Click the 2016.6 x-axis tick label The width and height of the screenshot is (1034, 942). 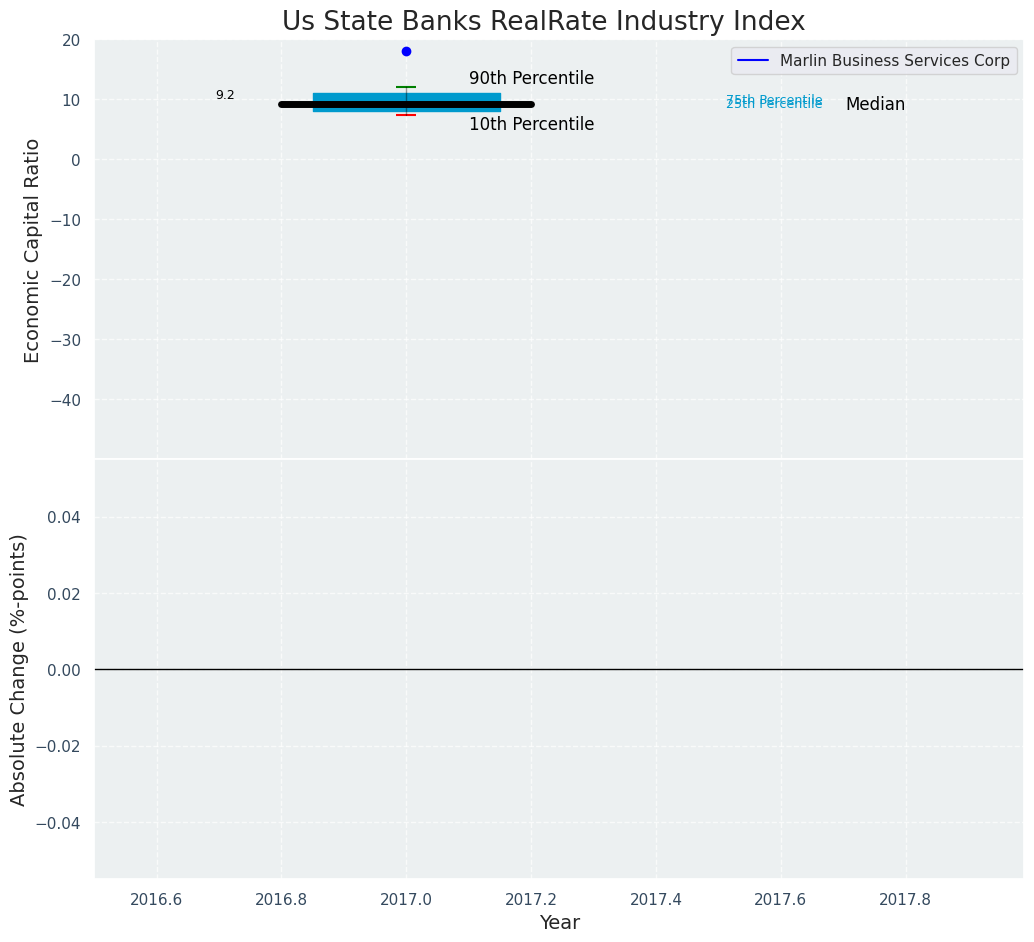tap(157, 899)
